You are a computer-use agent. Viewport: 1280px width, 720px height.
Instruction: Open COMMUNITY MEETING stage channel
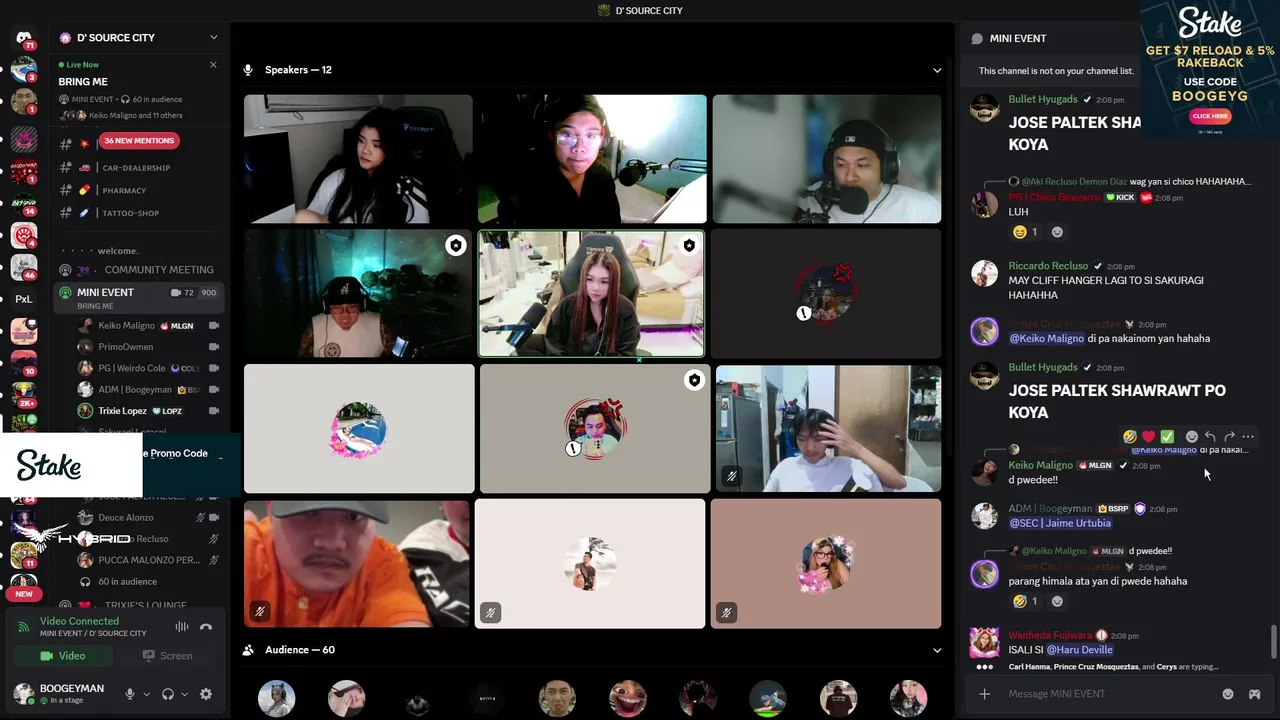139,270
